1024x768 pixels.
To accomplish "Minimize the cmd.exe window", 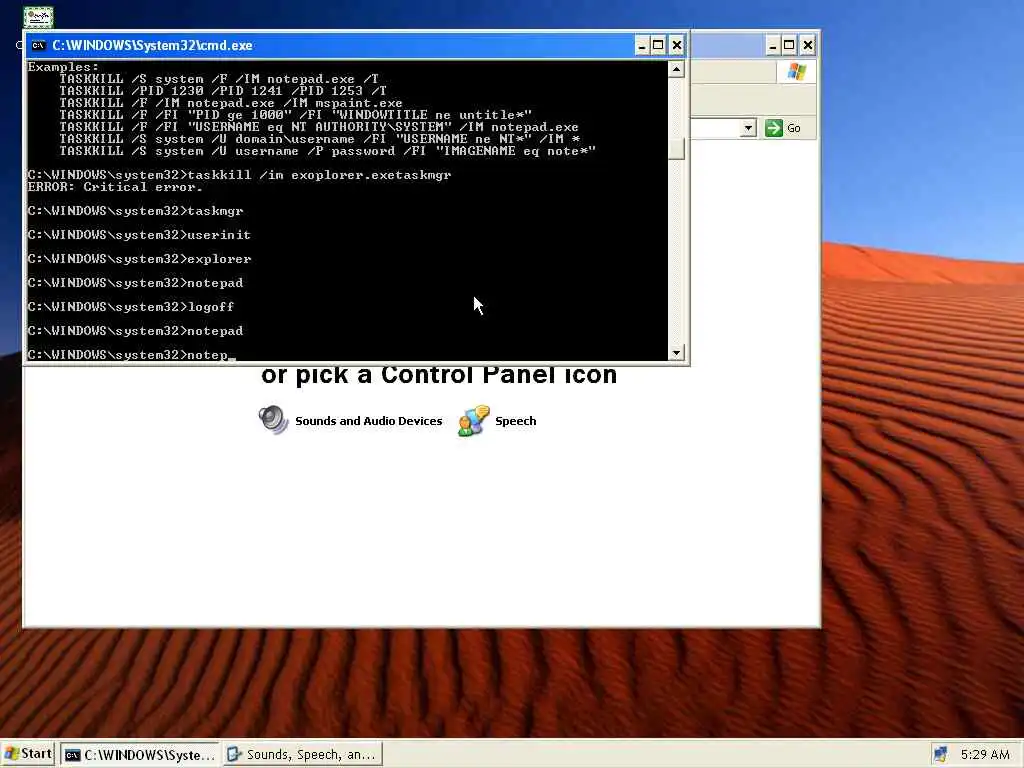I will click(641, 45).
